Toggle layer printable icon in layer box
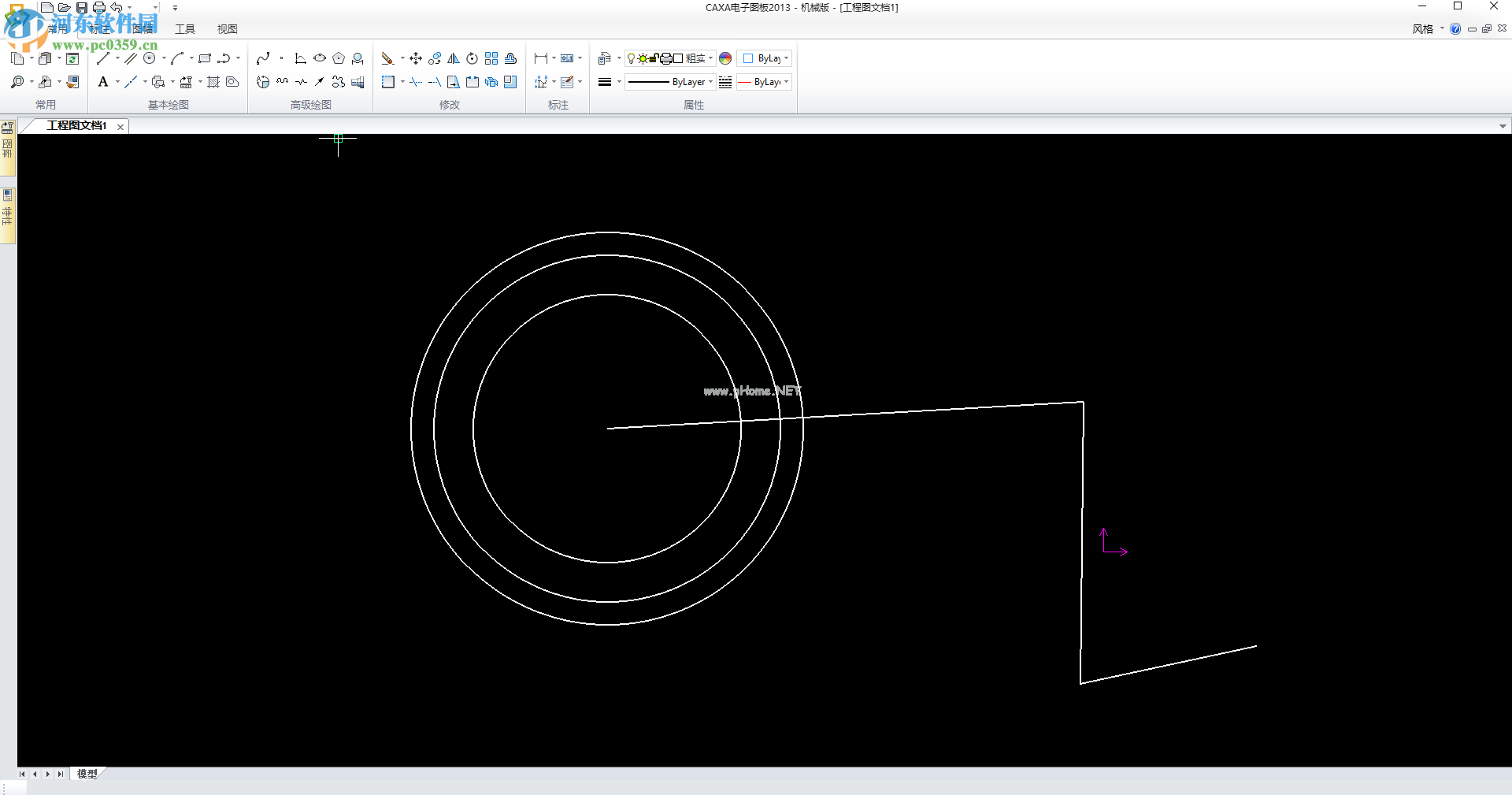 coord(666,58)
